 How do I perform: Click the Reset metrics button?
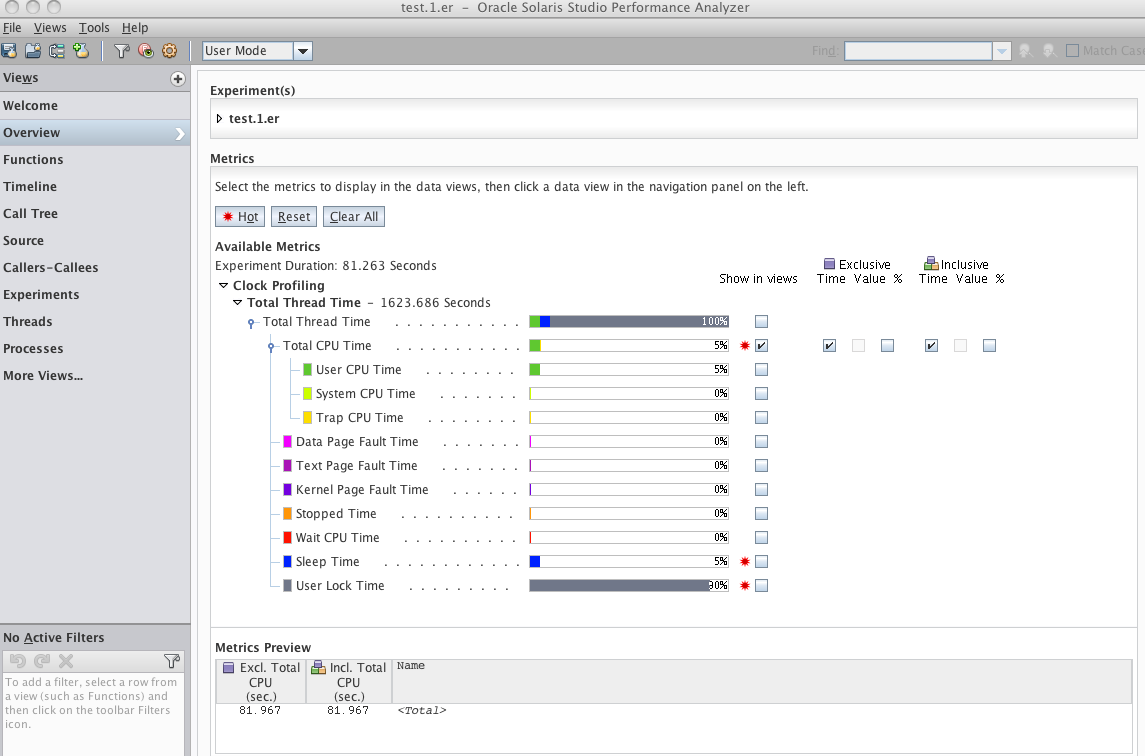click(294, 217)
